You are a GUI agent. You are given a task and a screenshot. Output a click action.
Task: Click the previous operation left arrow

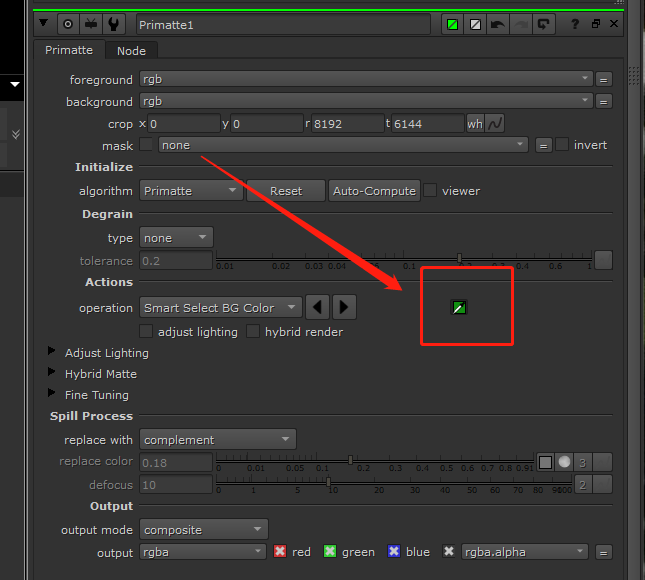click(x=318, y=307)
